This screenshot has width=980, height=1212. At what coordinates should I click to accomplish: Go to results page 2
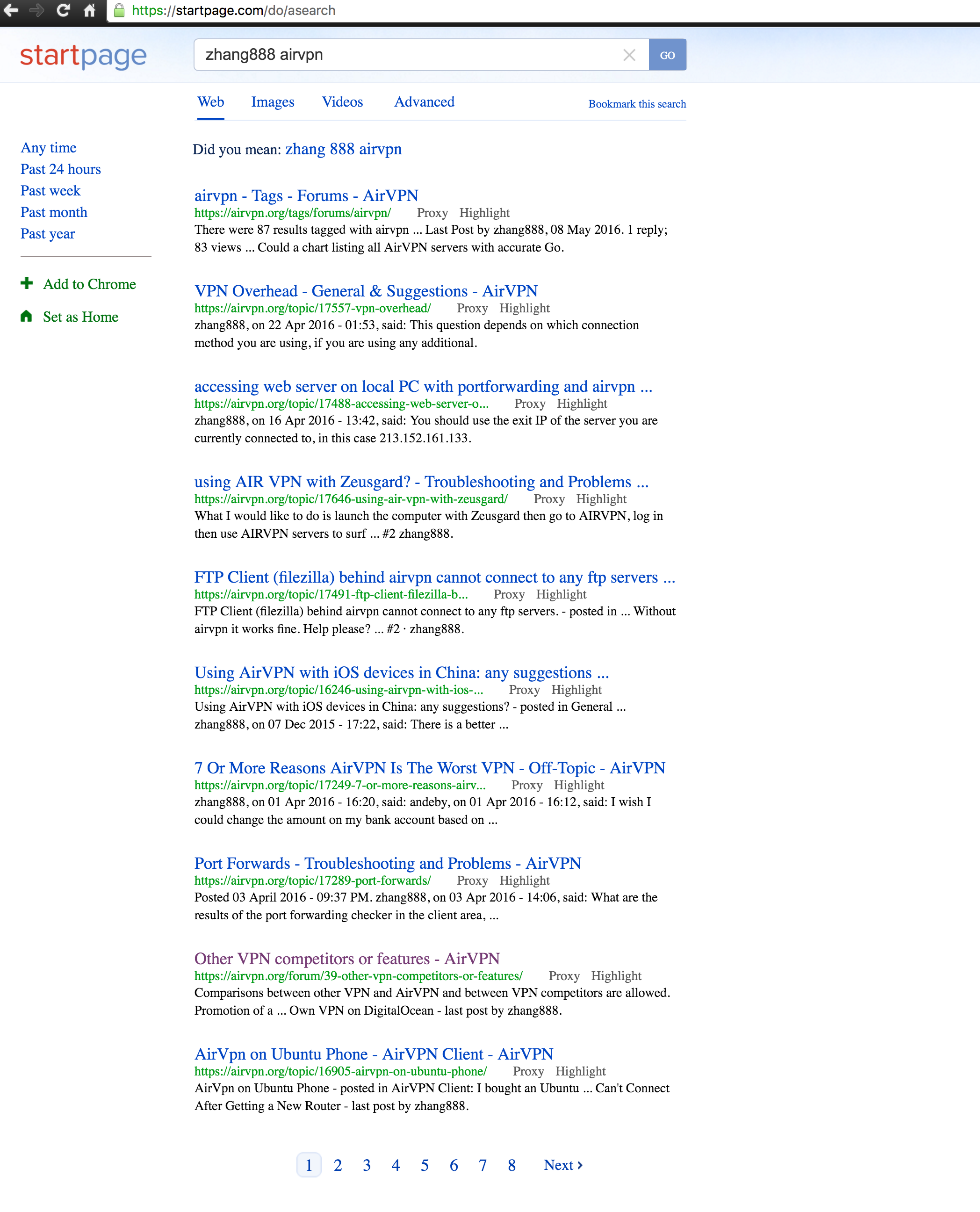tap(338, 1165)
